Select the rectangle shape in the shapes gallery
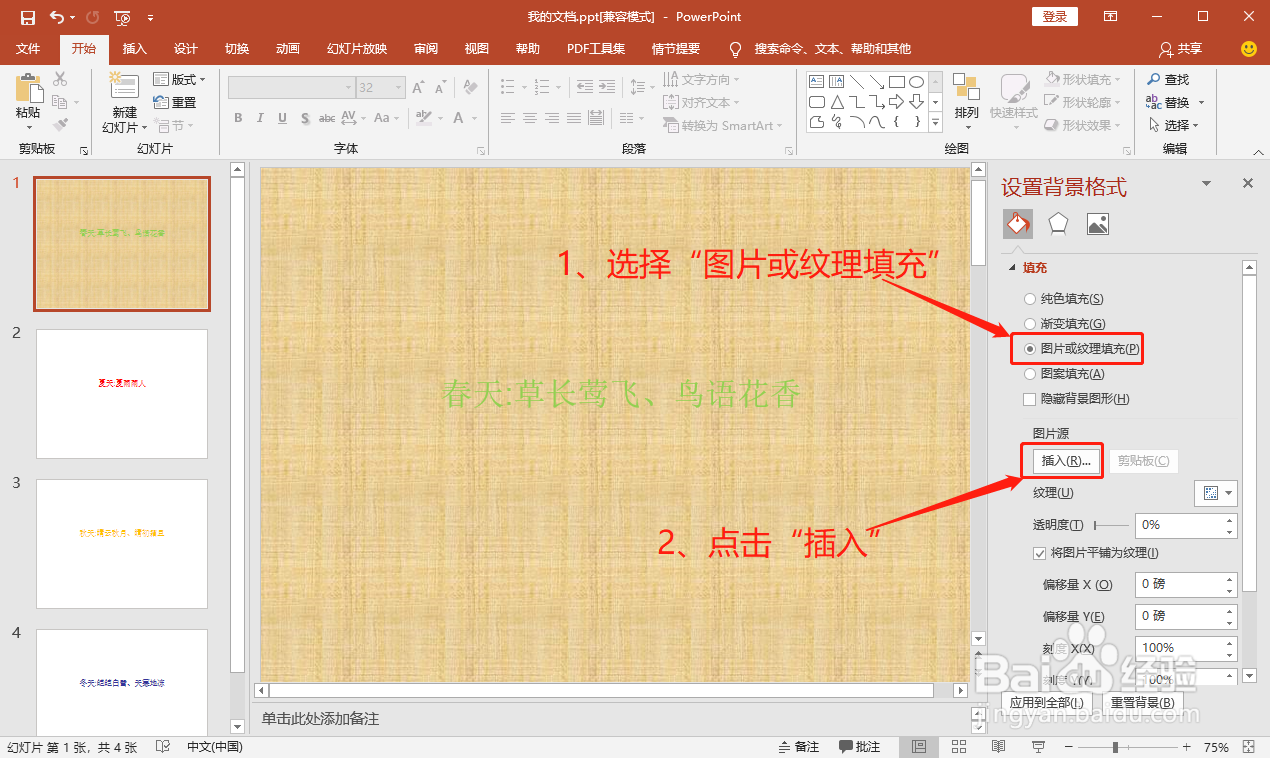 [x=898, y=81]
